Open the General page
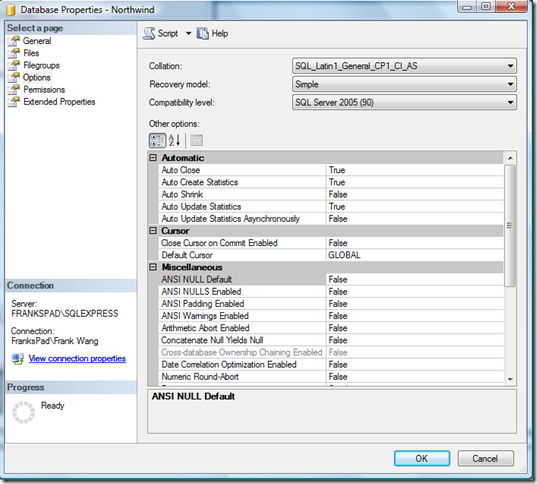The image size is (537, 484). 37,41
